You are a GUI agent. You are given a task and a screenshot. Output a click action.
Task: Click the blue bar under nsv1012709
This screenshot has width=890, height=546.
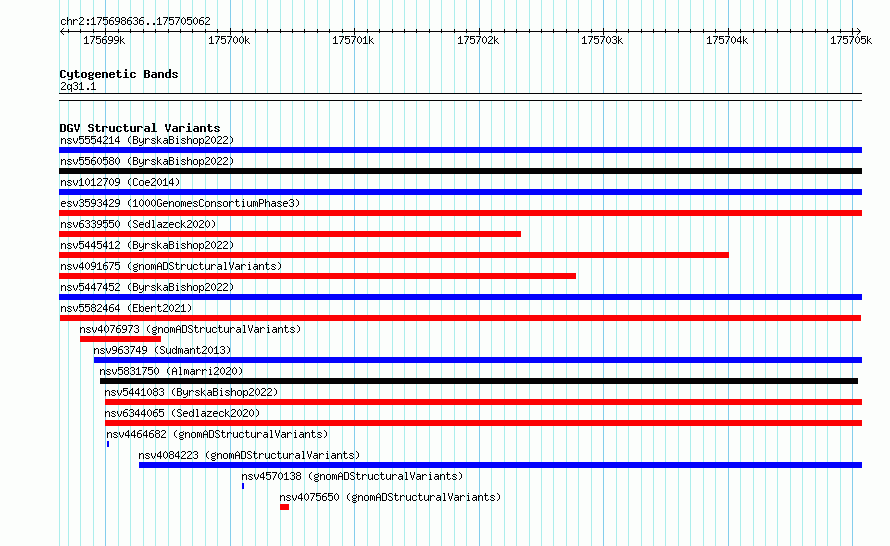[460, 192]
